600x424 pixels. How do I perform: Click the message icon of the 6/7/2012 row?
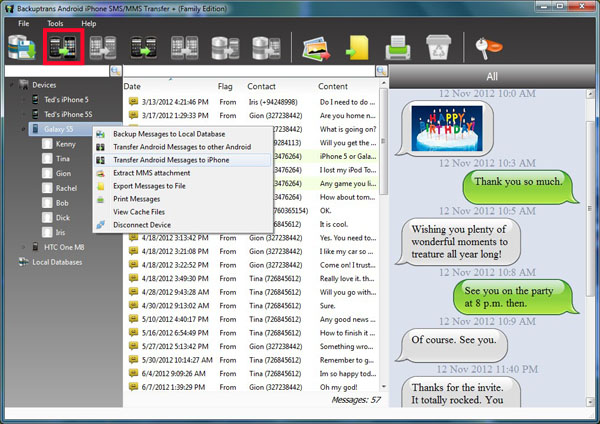[133, 387]
